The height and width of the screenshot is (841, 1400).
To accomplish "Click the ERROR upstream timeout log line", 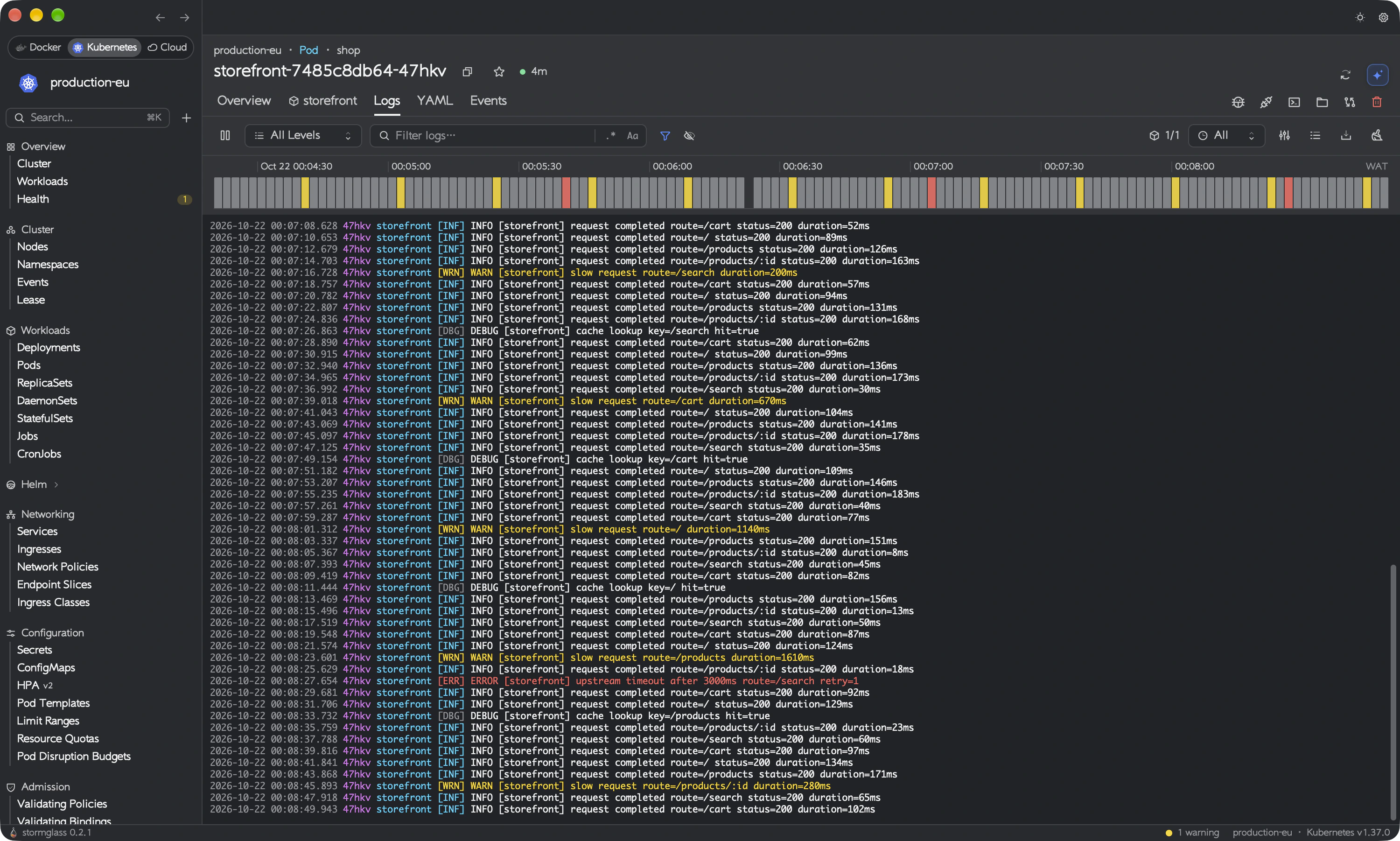I will [534, 680].
